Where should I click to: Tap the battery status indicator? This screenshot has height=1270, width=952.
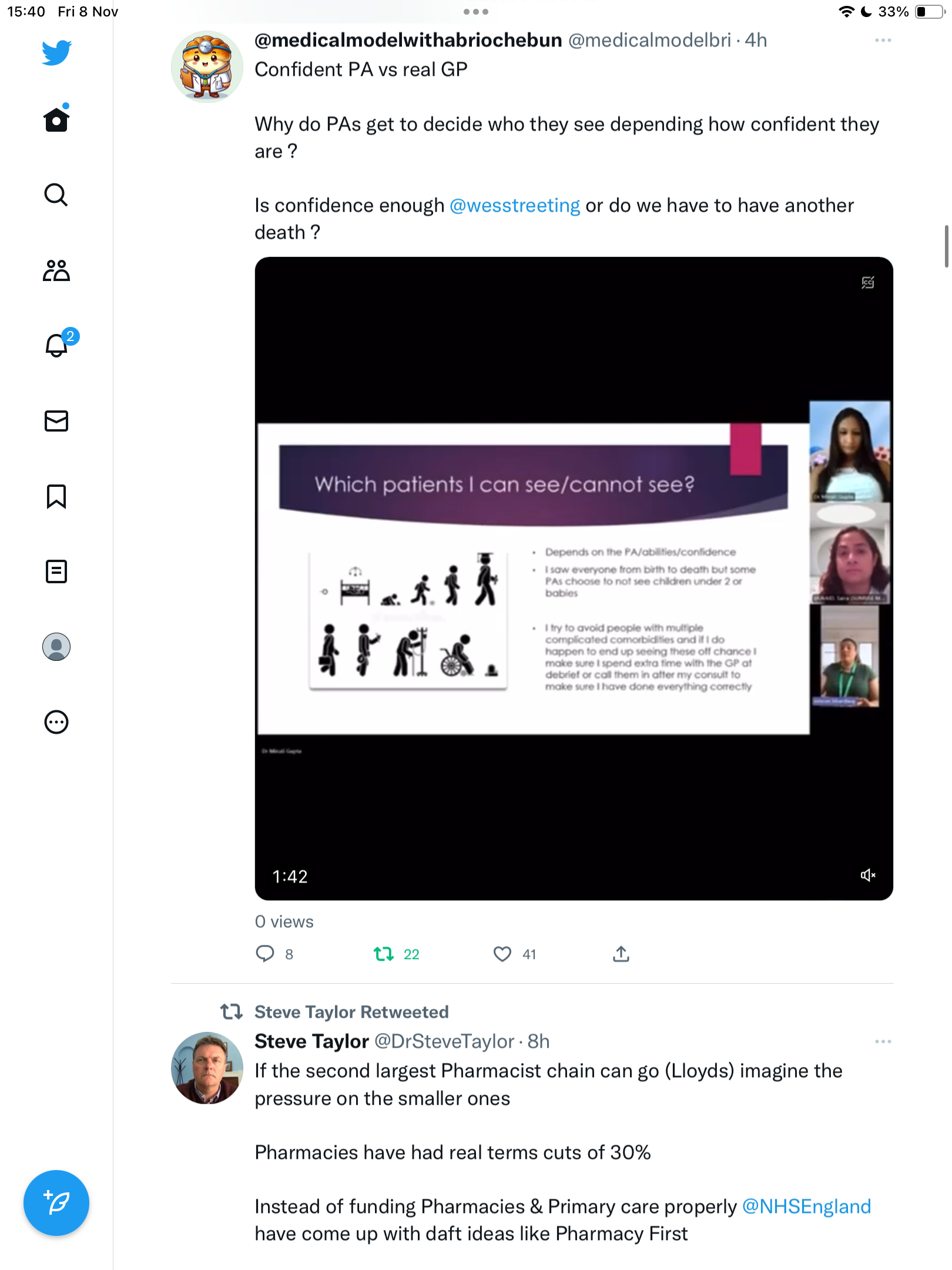click(930, 12)
